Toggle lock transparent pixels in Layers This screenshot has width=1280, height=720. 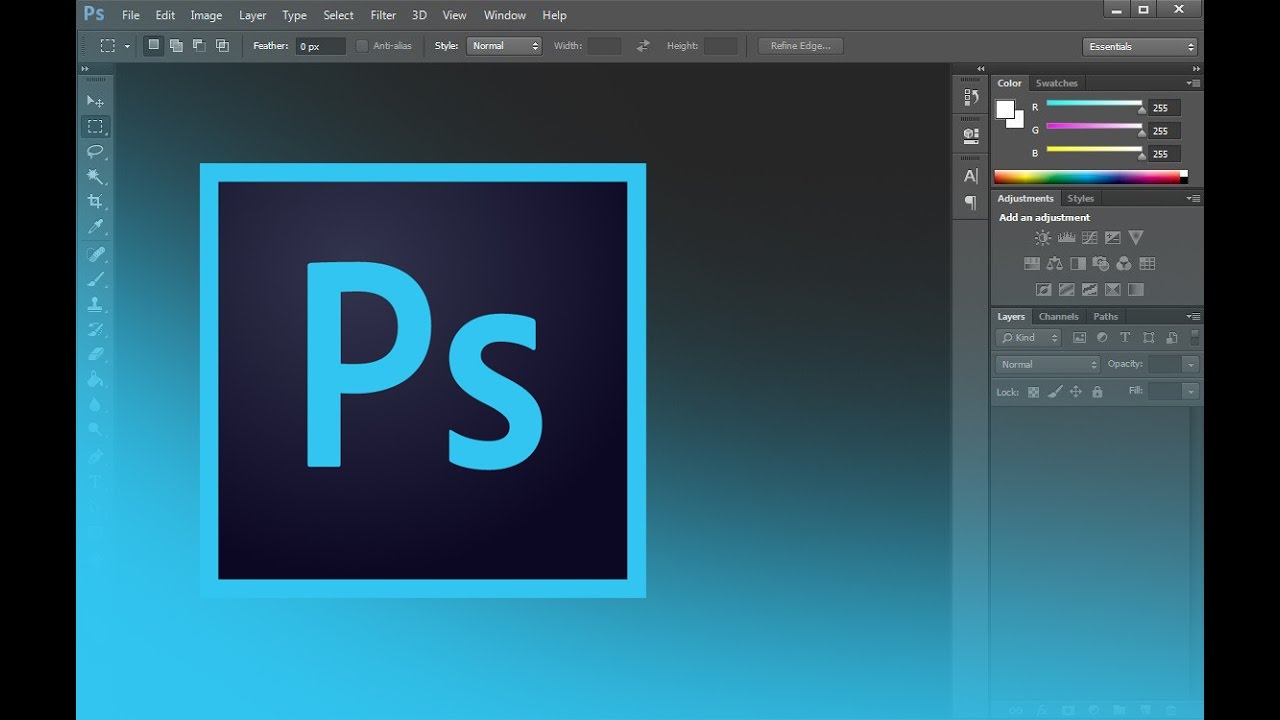(1033, 392)
